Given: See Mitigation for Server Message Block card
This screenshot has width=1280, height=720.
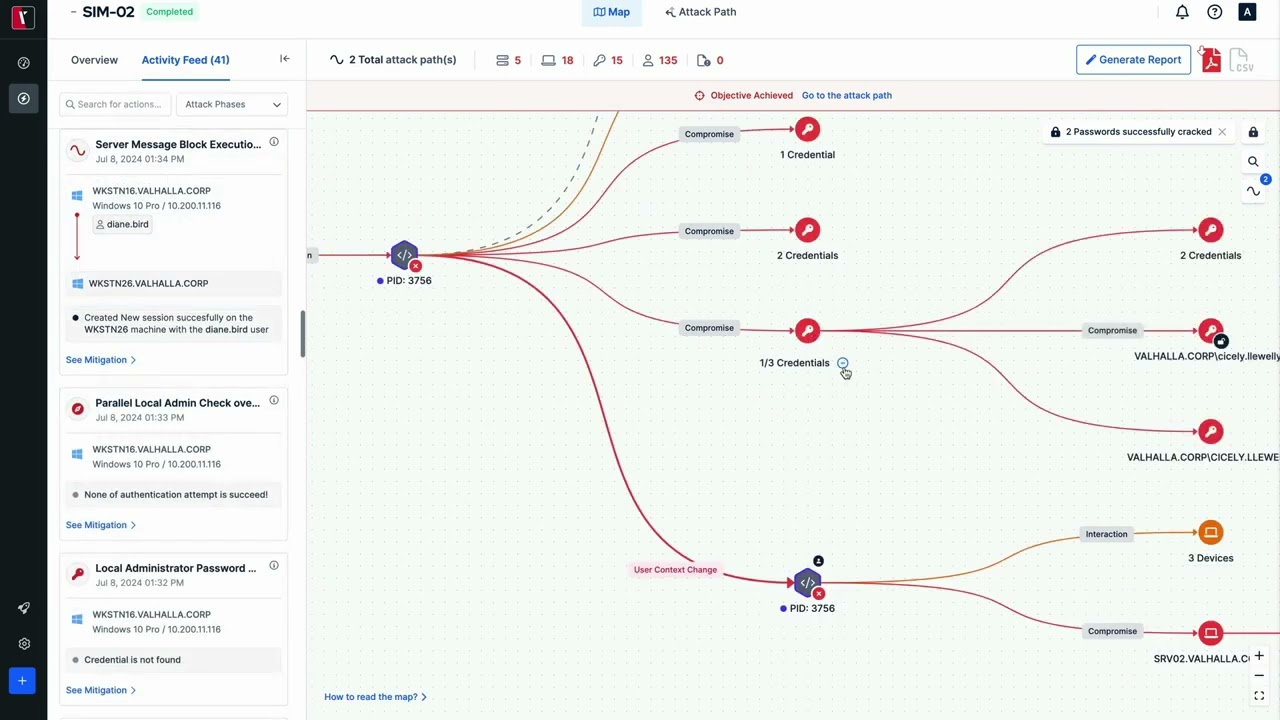Looking at the screenshot, I should click(101, 360).
